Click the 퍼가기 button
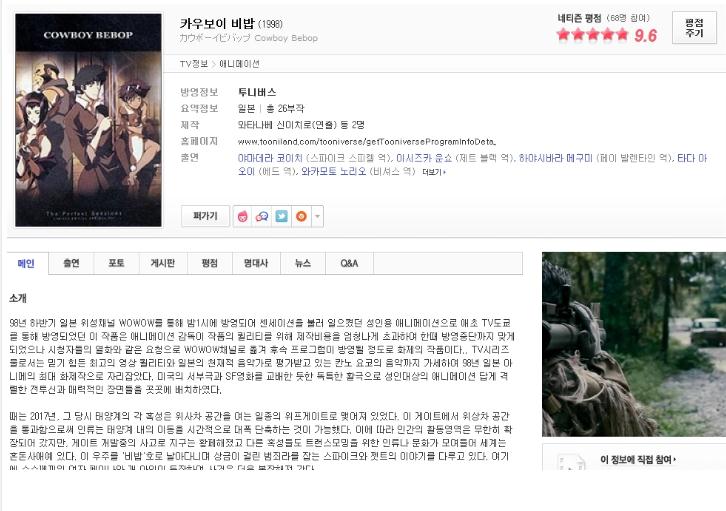Image resolution: width=726 pixels, height=511 pixels. tap(205, 216)
